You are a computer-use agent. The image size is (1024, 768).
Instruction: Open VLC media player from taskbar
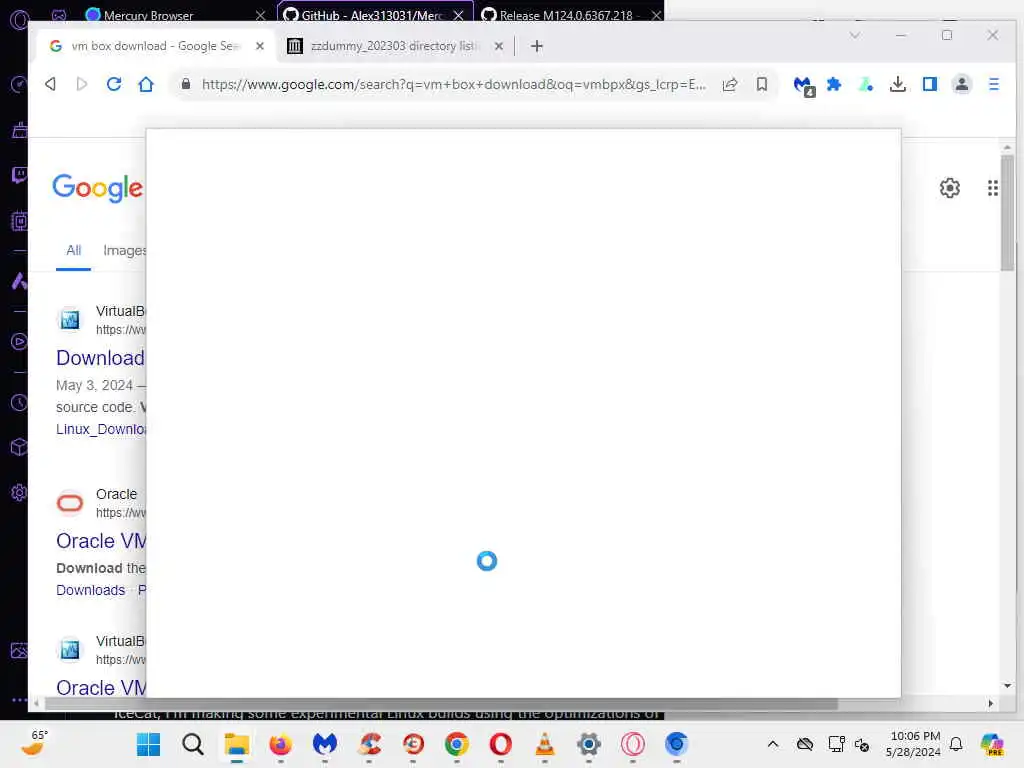click(545, 744)
